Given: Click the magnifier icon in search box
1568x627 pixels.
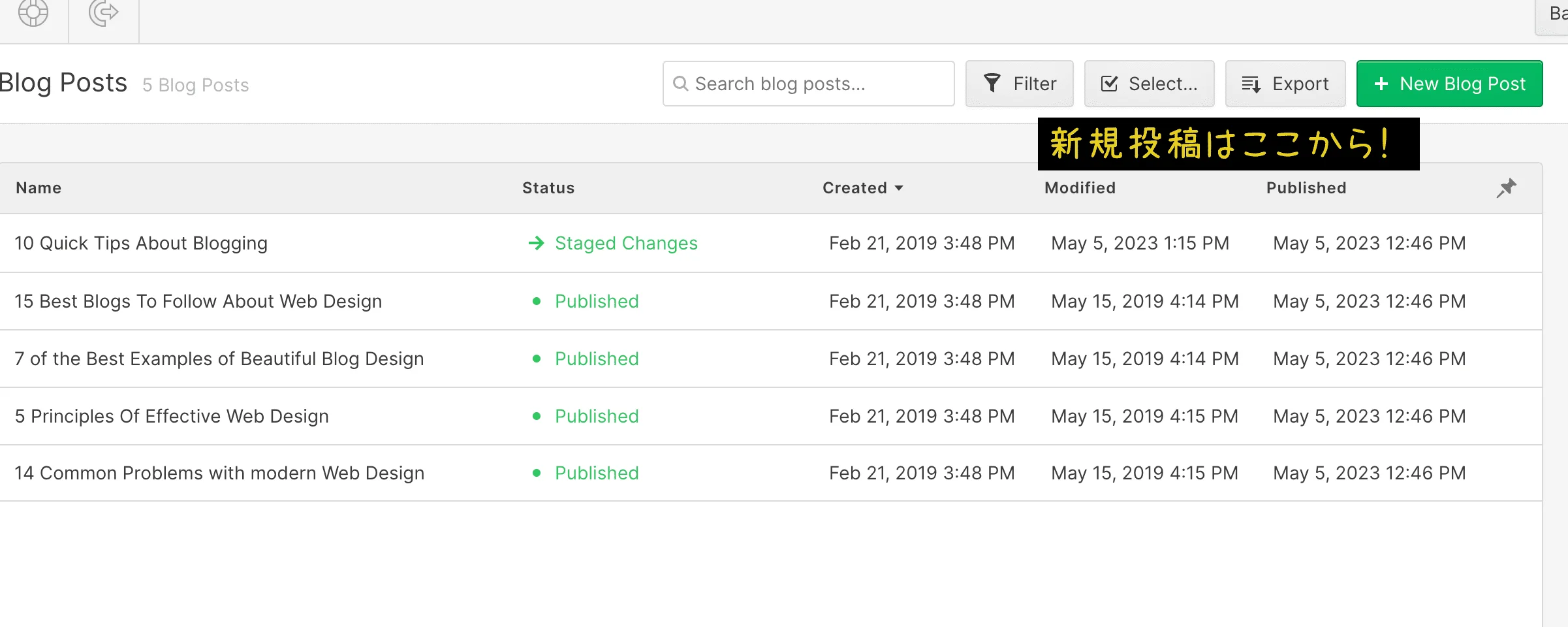Looking at the screenshot, I should [680, 84].
